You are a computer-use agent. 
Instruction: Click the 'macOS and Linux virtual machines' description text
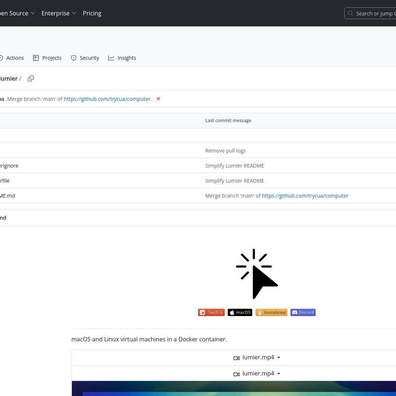tap(149, 339)
